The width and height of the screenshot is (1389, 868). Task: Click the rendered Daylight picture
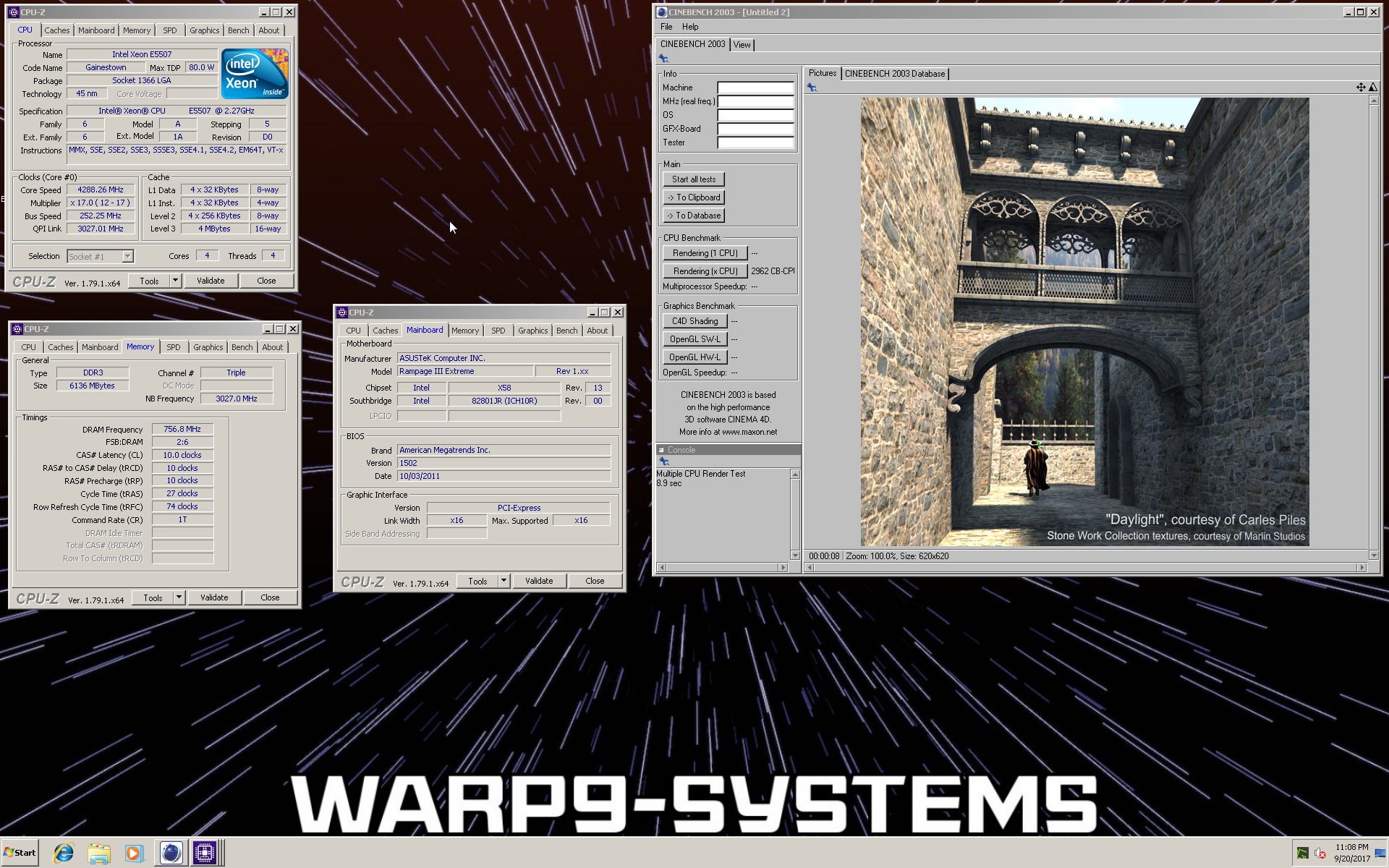pos(1084,322)
